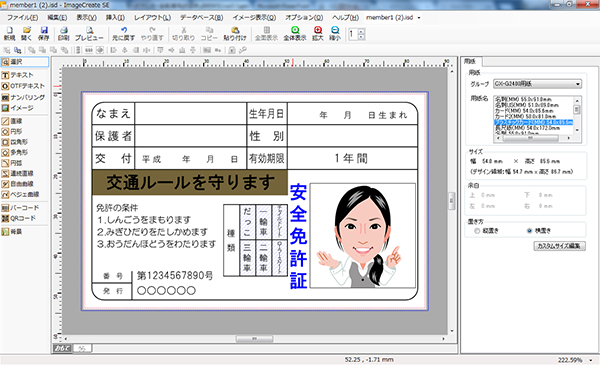Viewport: 600px width, 365px height.
Task: Click the 拡大 (Zoom in) icon
Action: tap(318, 34)
